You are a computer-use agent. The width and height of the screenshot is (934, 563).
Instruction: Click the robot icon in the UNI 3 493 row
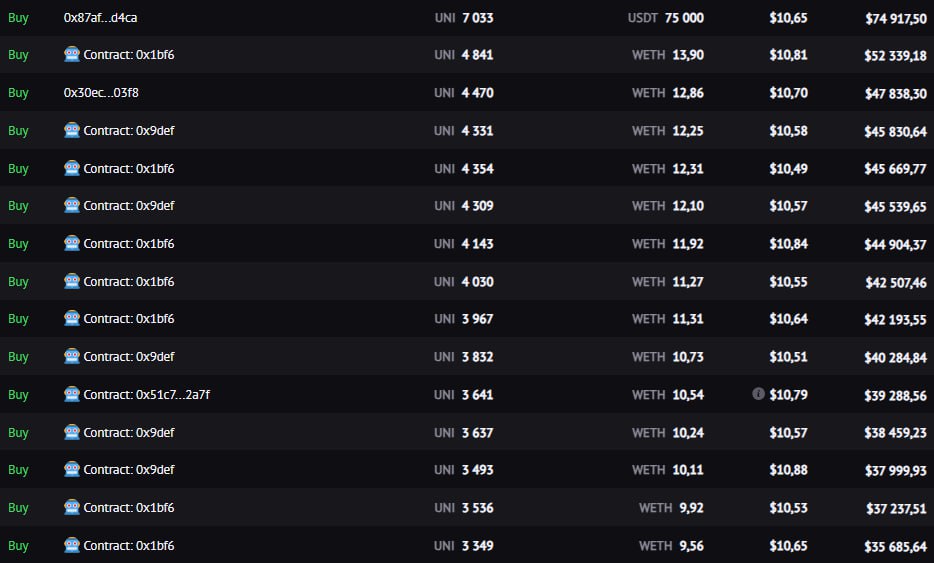(72, 469)
